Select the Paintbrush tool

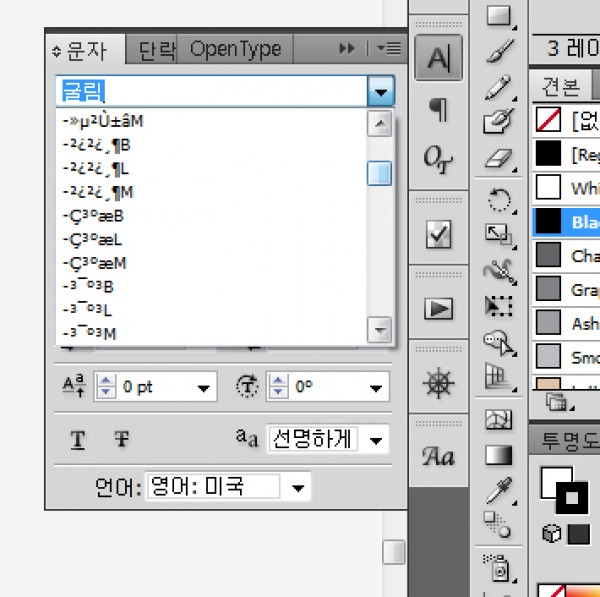[499, 51]
